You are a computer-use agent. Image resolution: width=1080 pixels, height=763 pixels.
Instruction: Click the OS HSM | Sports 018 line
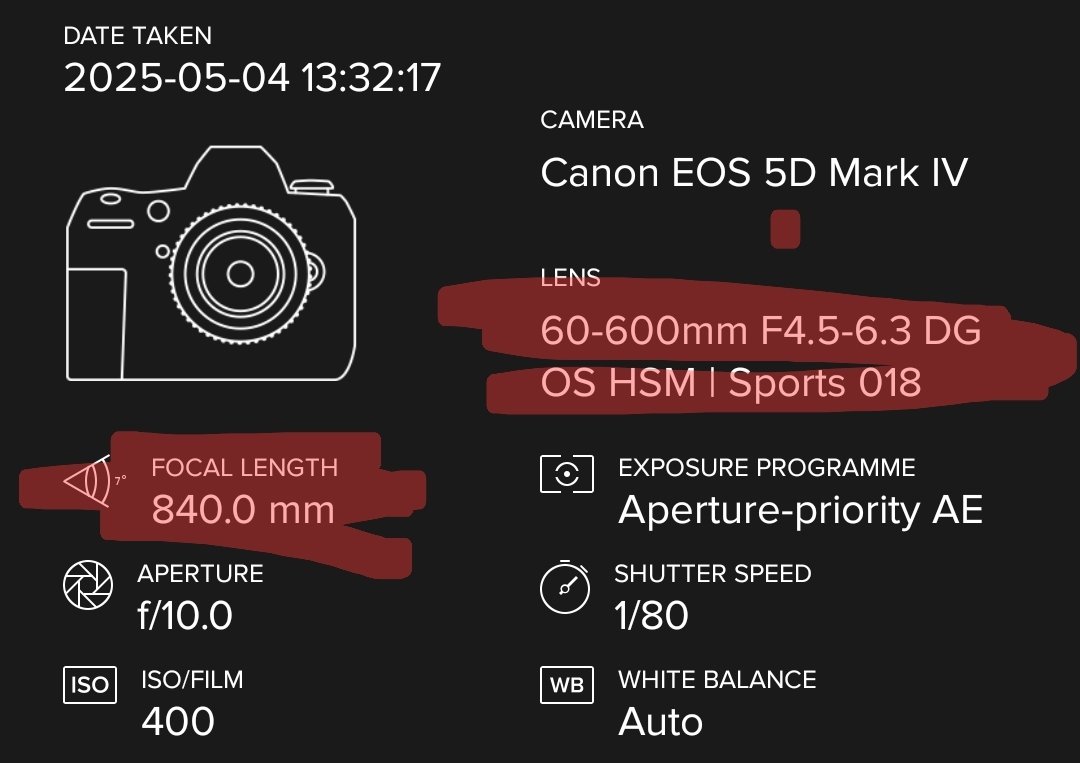(x=730, y=383)
